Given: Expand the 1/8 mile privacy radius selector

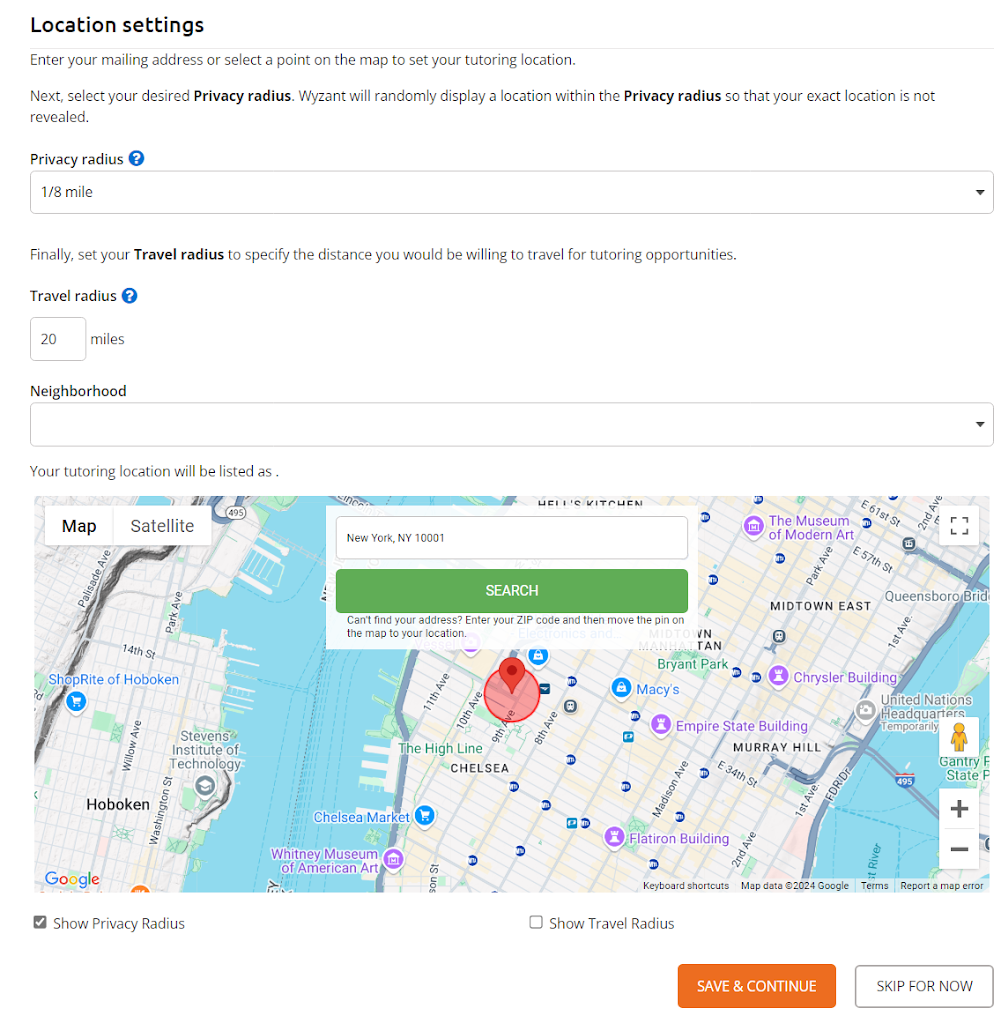Looking at the screenshot, I should click(x=512, y=192).
